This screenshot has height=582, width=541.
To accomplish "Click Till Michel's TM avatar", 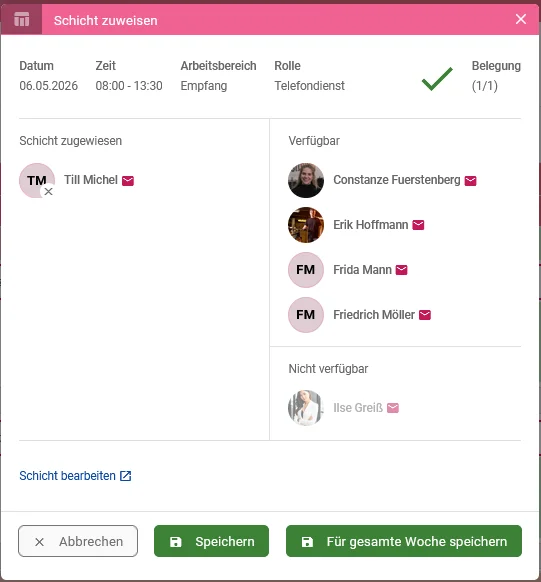I will (x=37, y=180).
